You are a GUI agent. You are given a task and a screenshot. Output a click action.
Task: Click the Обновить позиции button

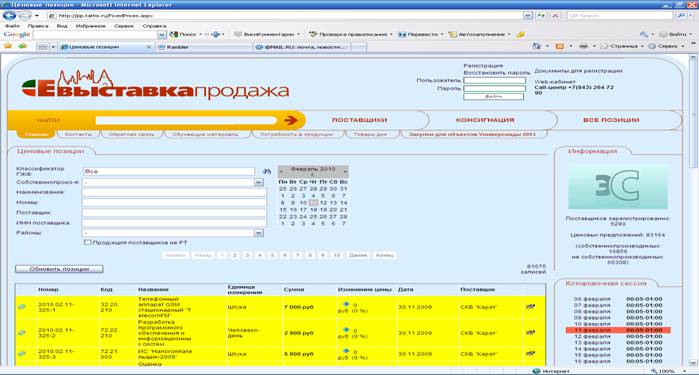pos(59,269)
